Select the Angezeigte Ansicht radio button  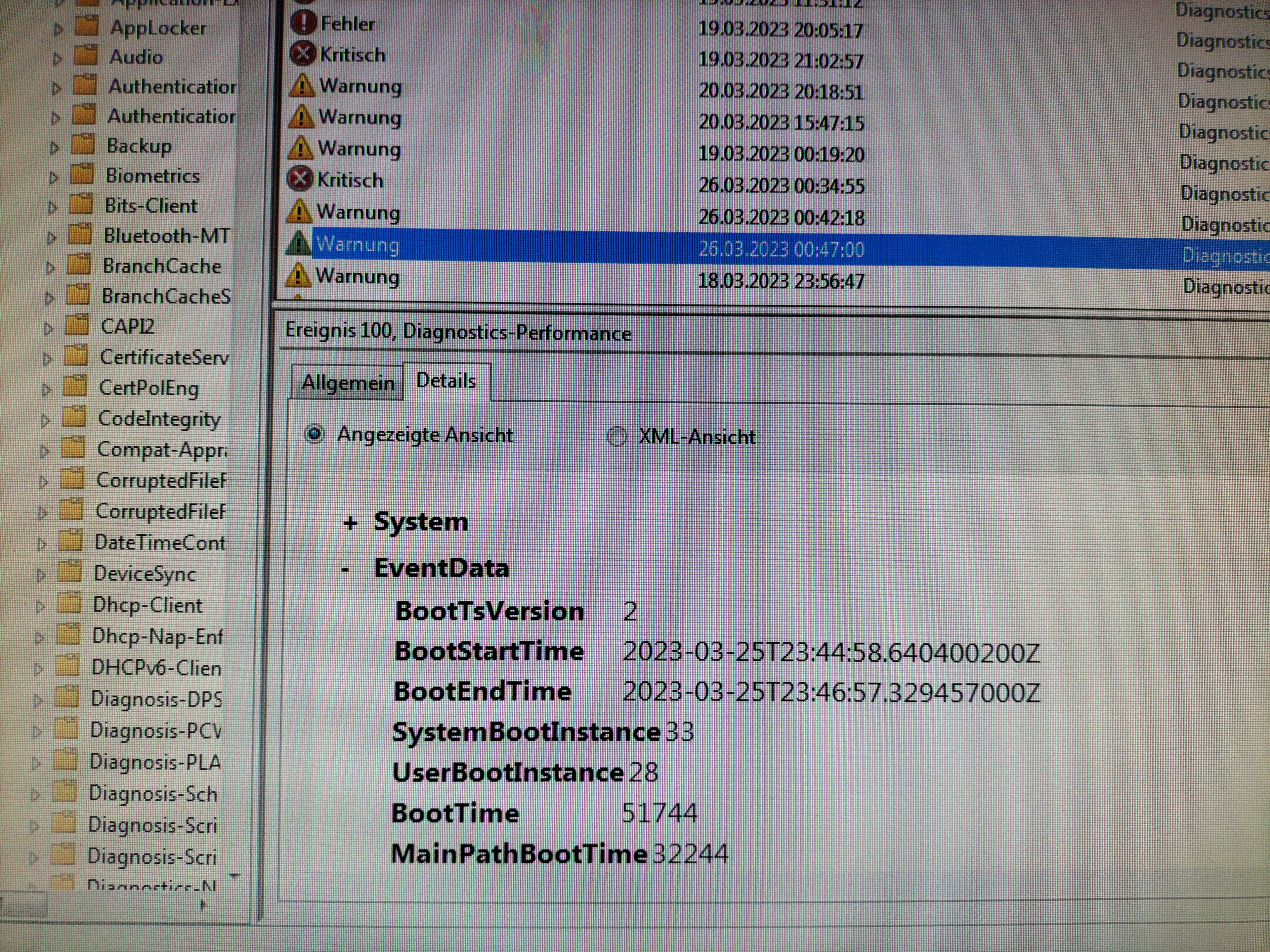pos(315,434)
